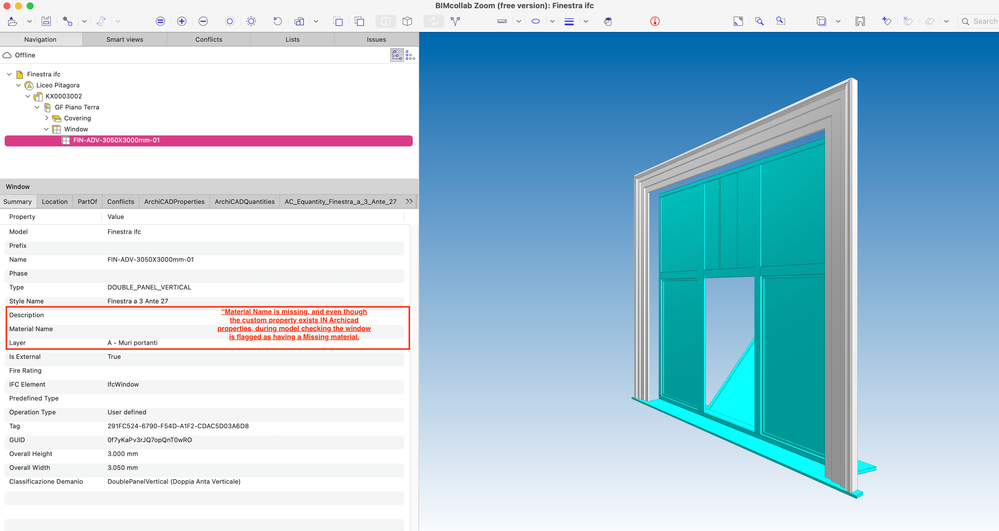This screenshot has height=531, width=999.
Task: Click the first overlapping squares icon
Action: coord(338,21)
